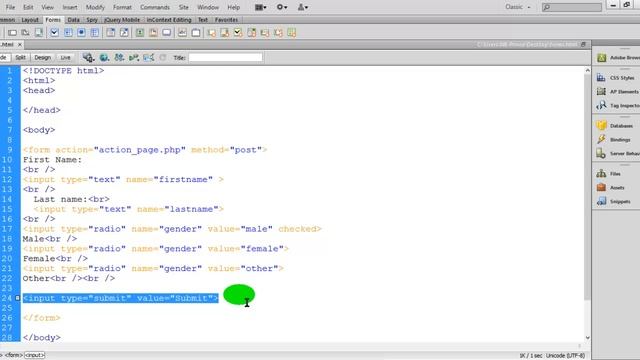Insert a Checkbox form element
This screenshot has width=640, height=360.
[54, 33]
